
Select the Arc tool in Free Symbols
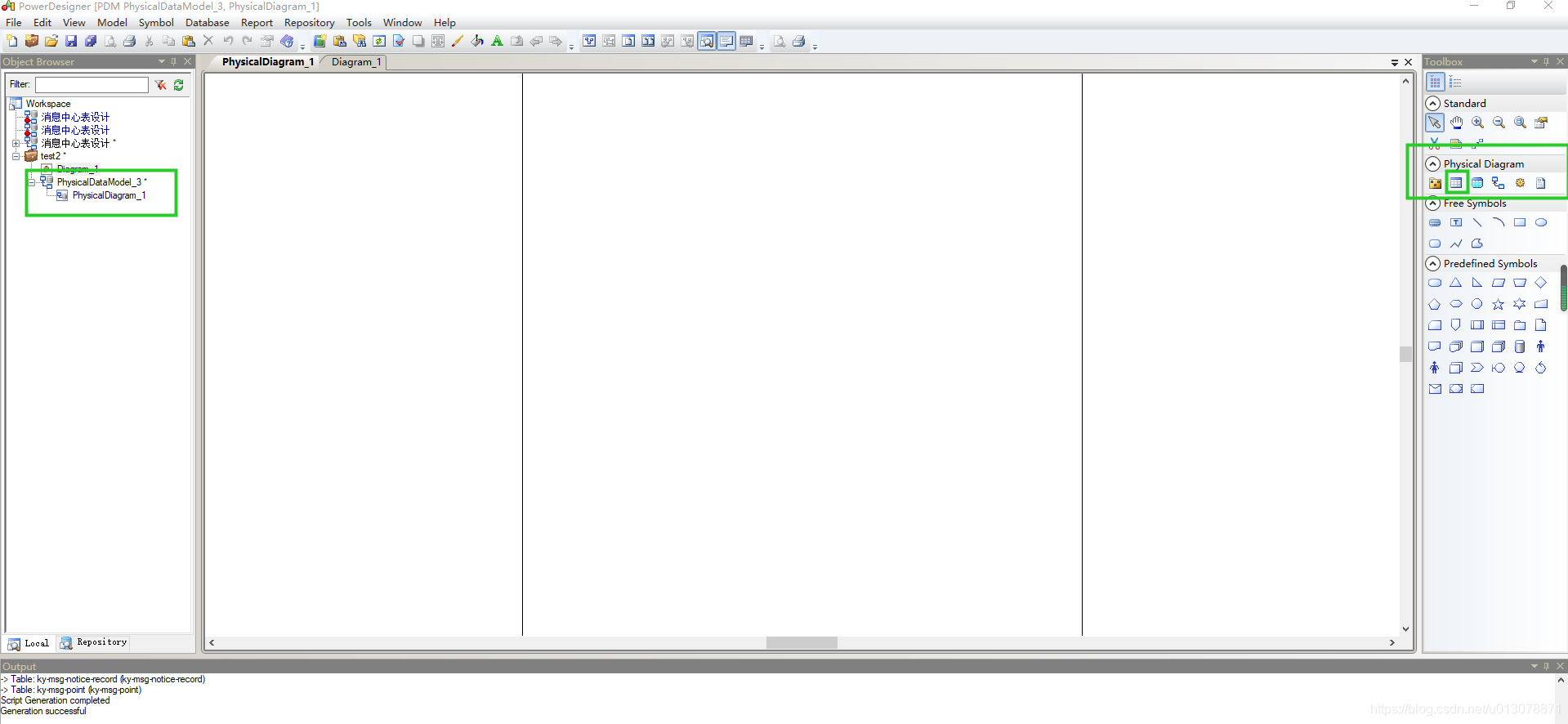tap(1499, 222)
